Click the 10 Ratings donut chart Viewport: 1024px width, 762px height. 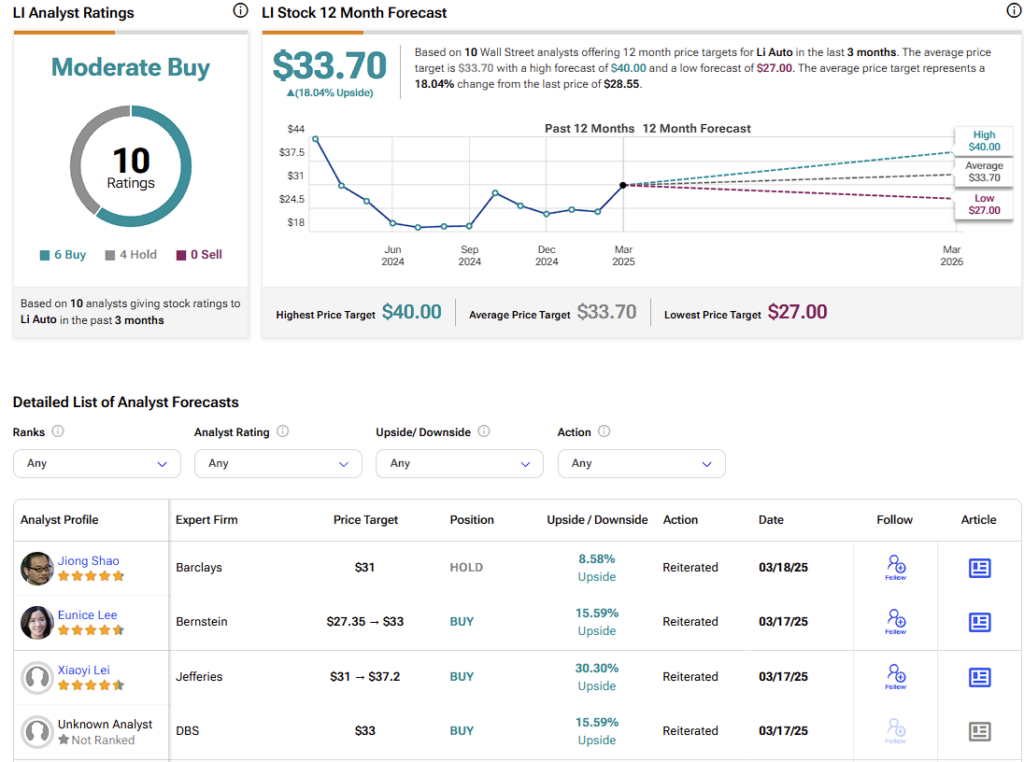(131, 166)
